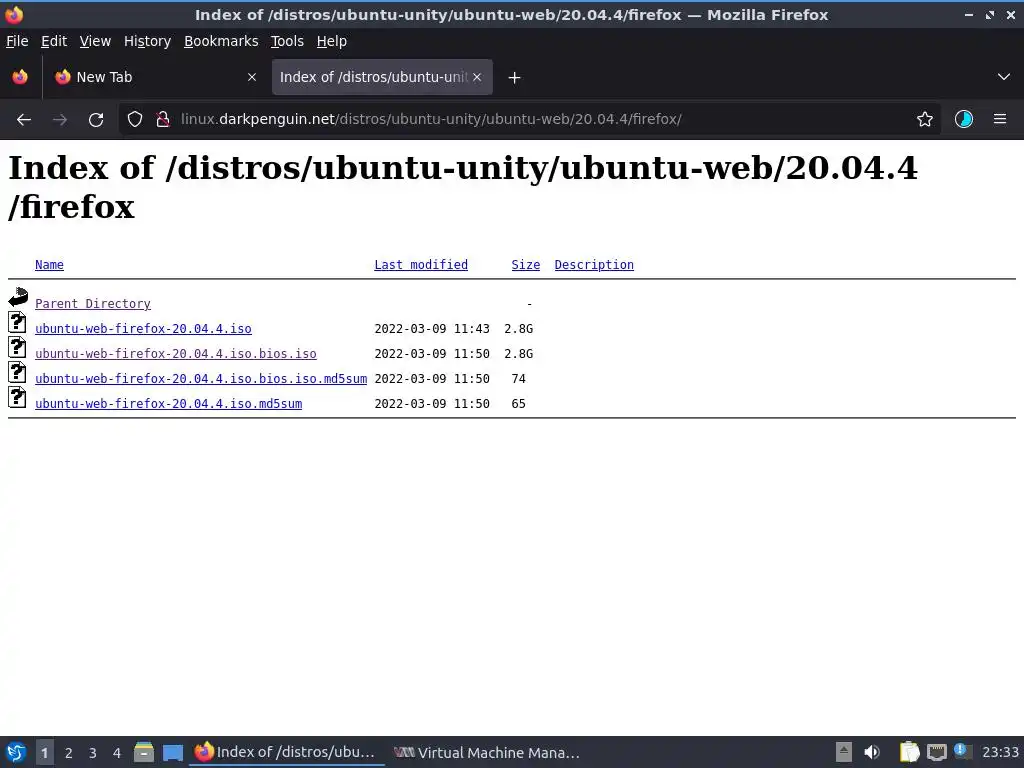Open the File menu

coord(17,41)
